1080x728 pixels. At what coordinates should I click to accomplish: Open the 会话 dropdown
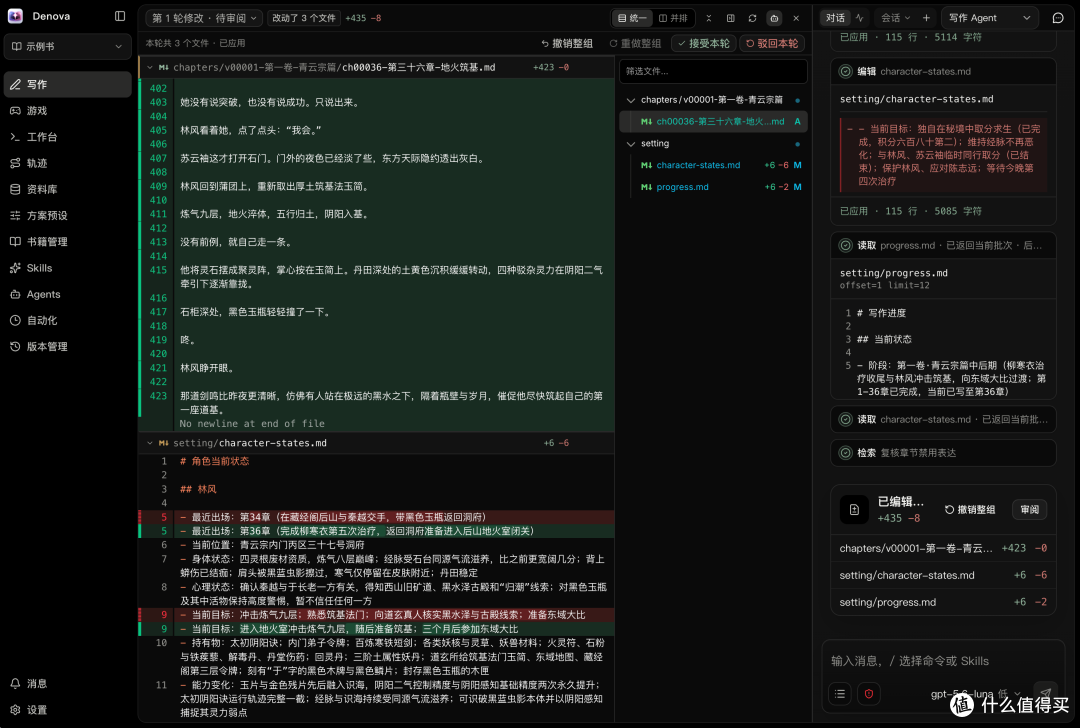click(895, 18)
